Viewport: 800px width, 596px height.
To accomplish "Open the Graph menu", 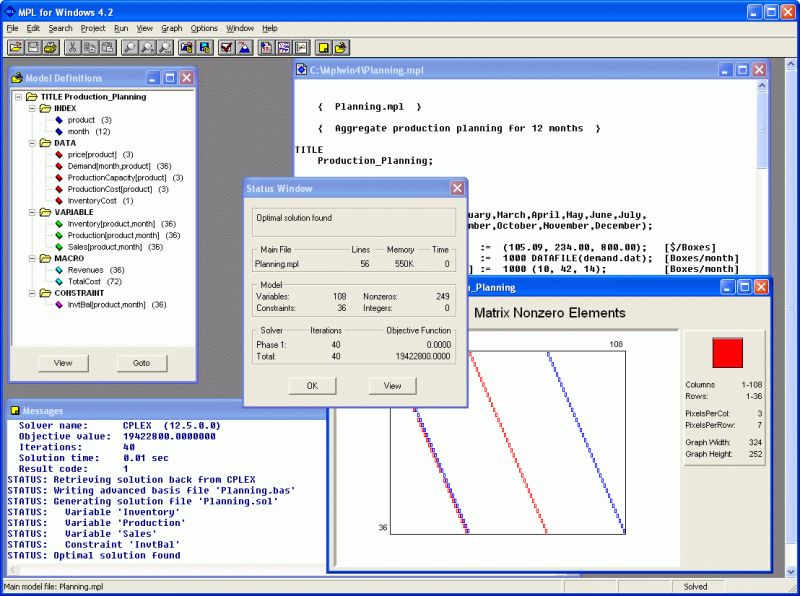I will tap(170, 28).
